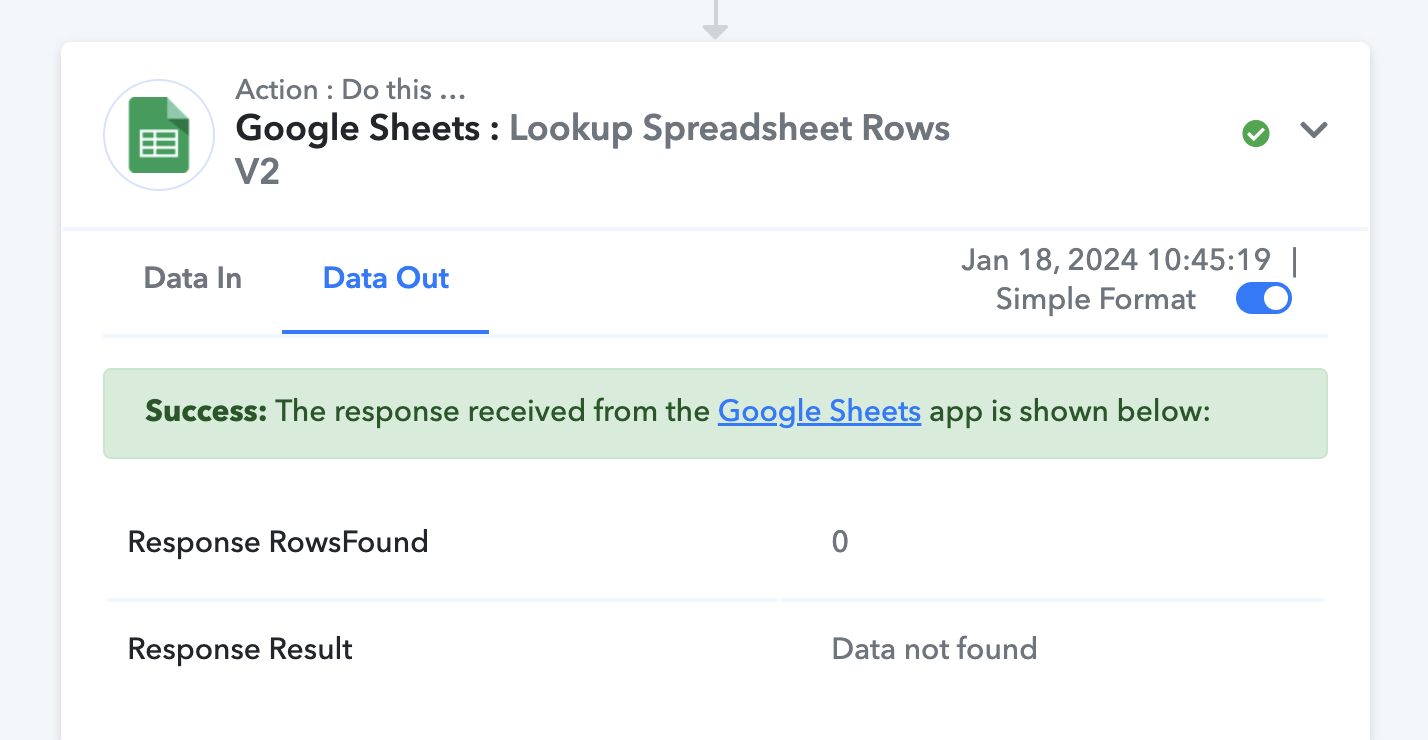This screenshot has width=1428, height=740.
Task: Click the RowsFound value 0
Action: 840,542
